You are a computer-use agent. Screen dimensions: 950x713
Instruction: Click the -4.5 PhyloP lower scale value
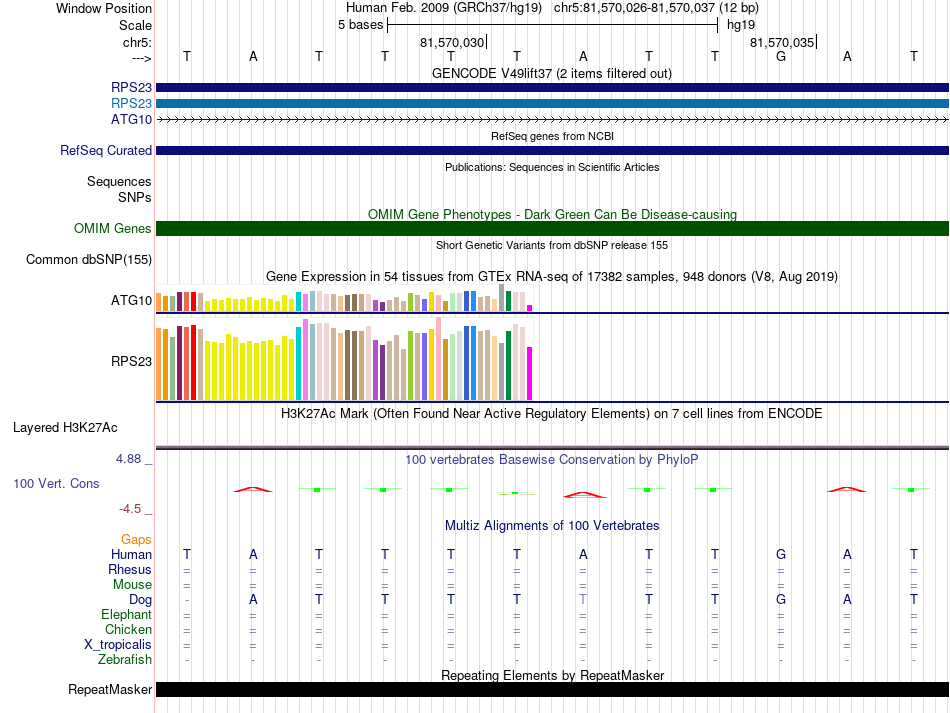tap(130, 509)
